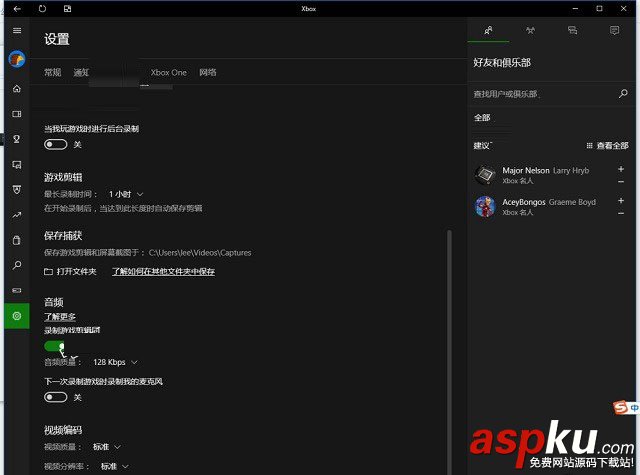Open the Search magnifier in sidebar

pyautogui.click(x=17, y=265)
